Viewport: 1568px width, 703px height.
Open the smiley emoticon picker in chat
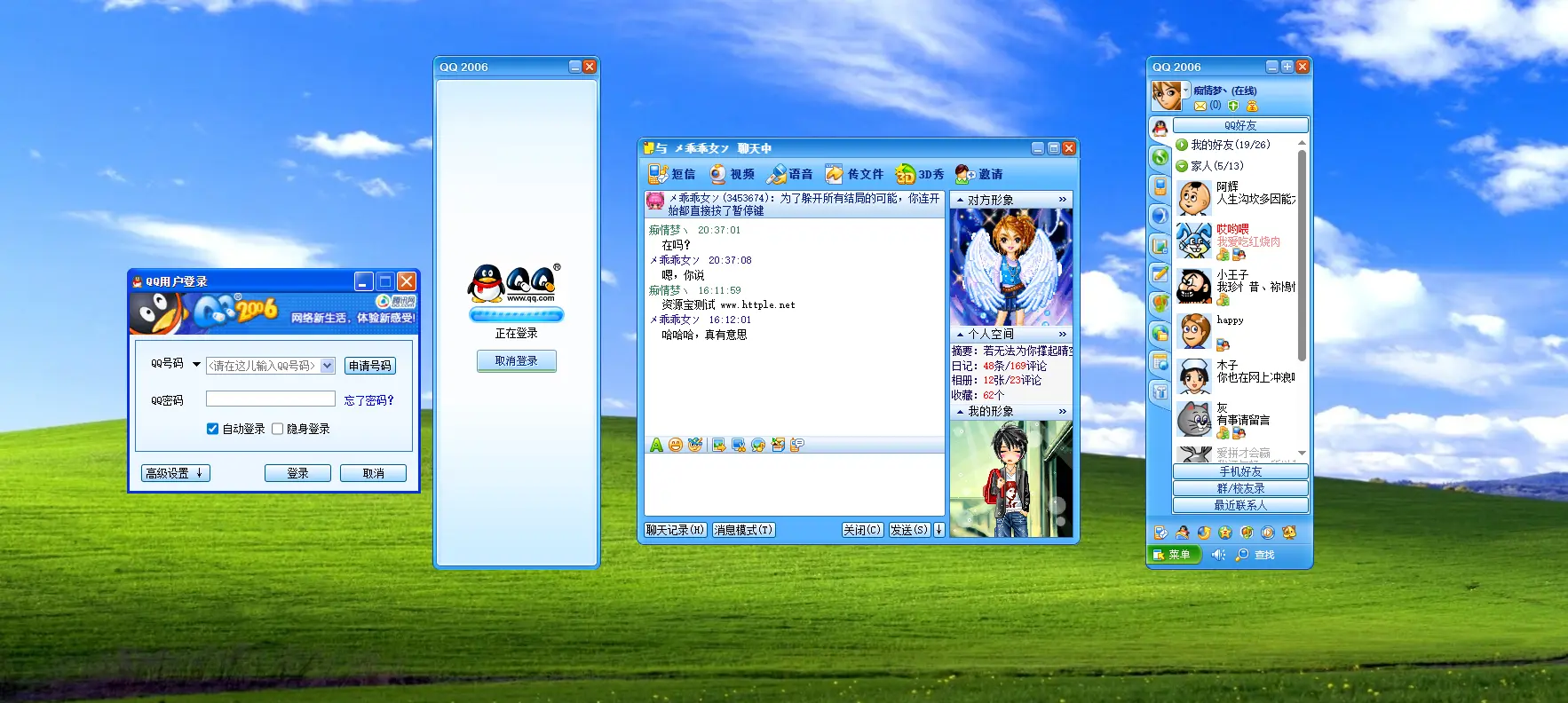(676, 445)
